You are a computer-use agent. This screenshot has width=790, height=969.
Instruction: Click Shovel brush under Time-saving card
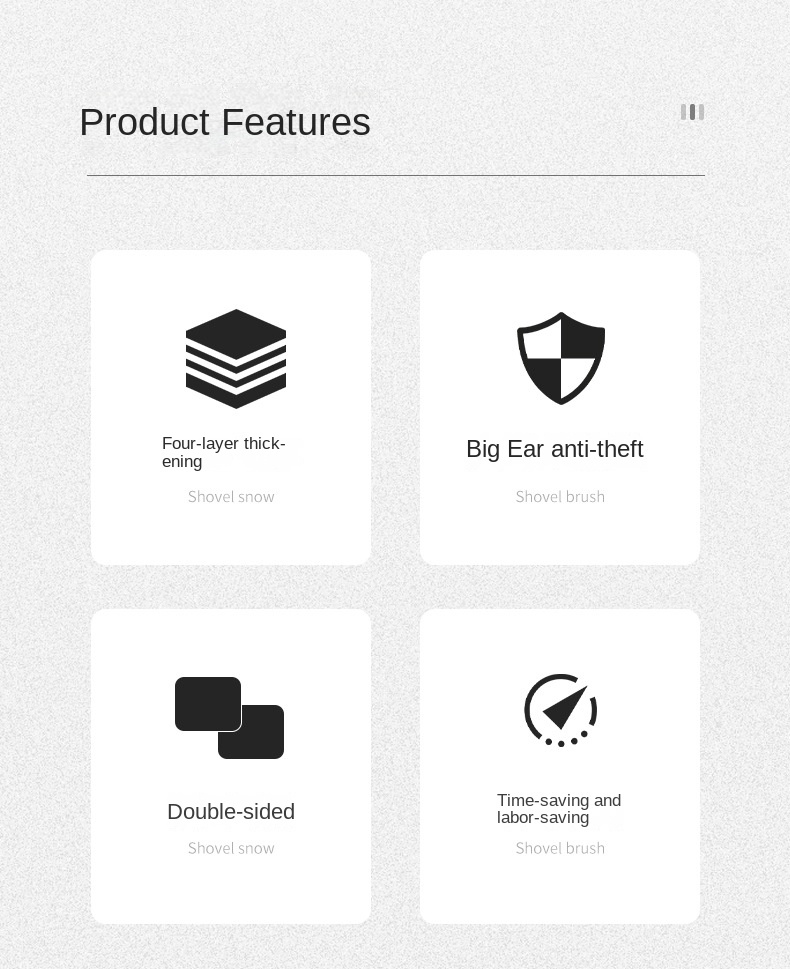560,848
